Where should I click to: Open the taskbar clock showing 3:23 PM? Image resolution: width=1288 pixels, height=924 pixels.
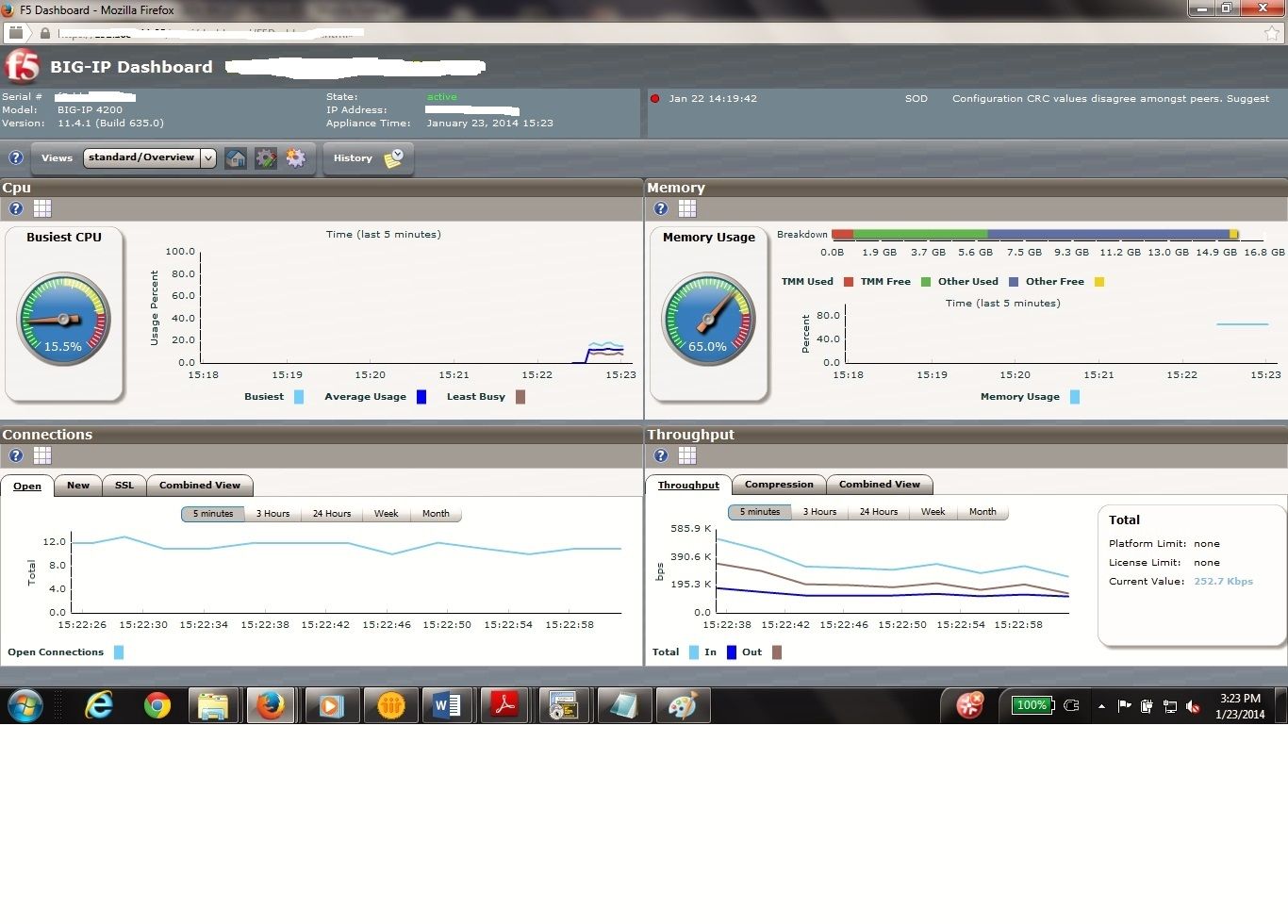(x=1240, y=706)
